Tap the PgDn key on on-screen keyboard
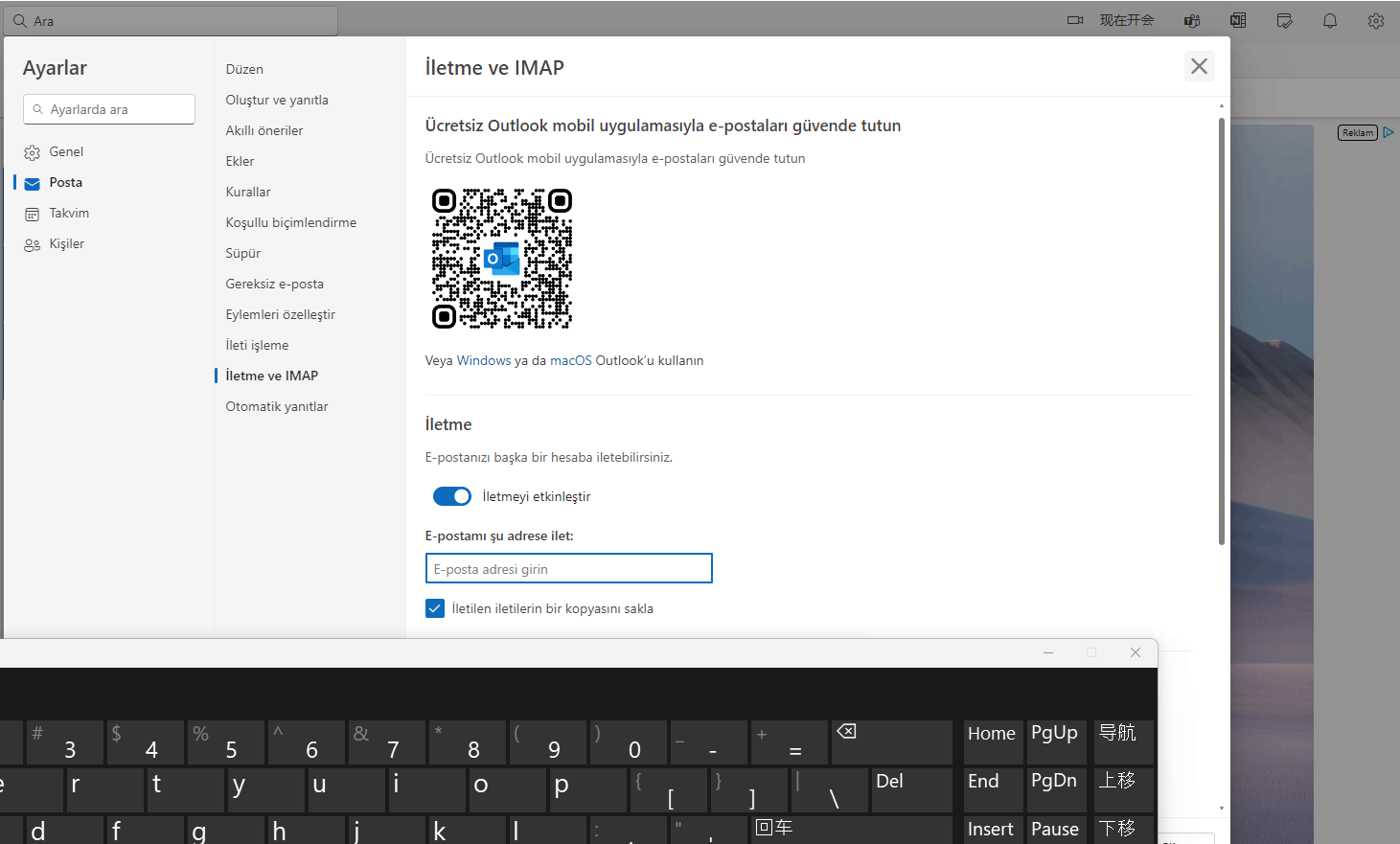The height and width of the screenshot is (844, 1400). pos(1056,790)
